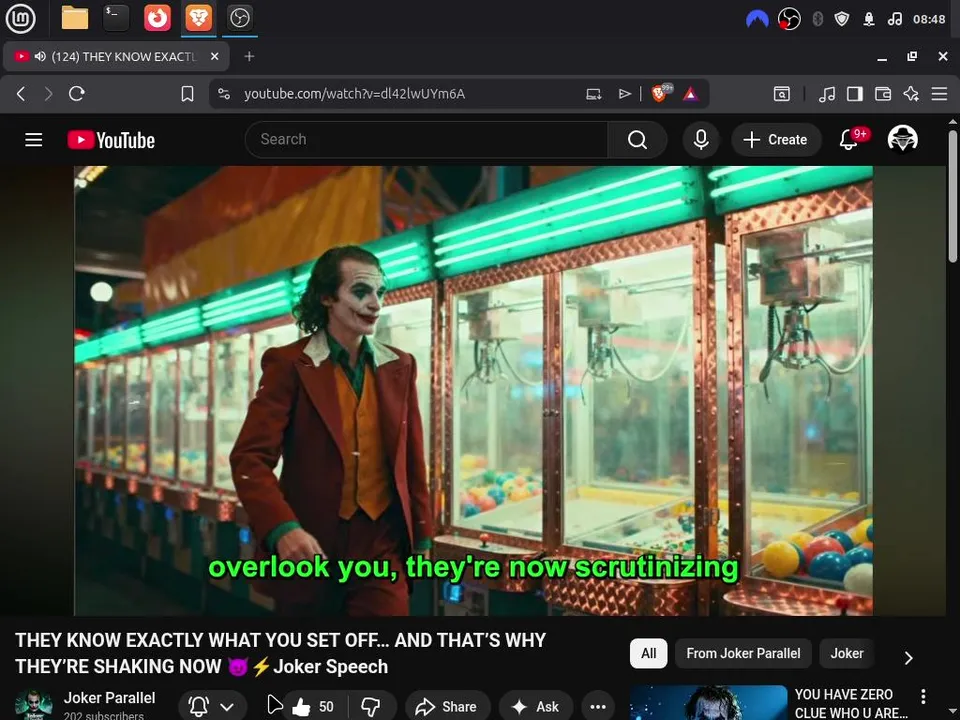Select the From Joker Parallel chip
The height and width of the screenshot is (720, 960).
[743, 653]
